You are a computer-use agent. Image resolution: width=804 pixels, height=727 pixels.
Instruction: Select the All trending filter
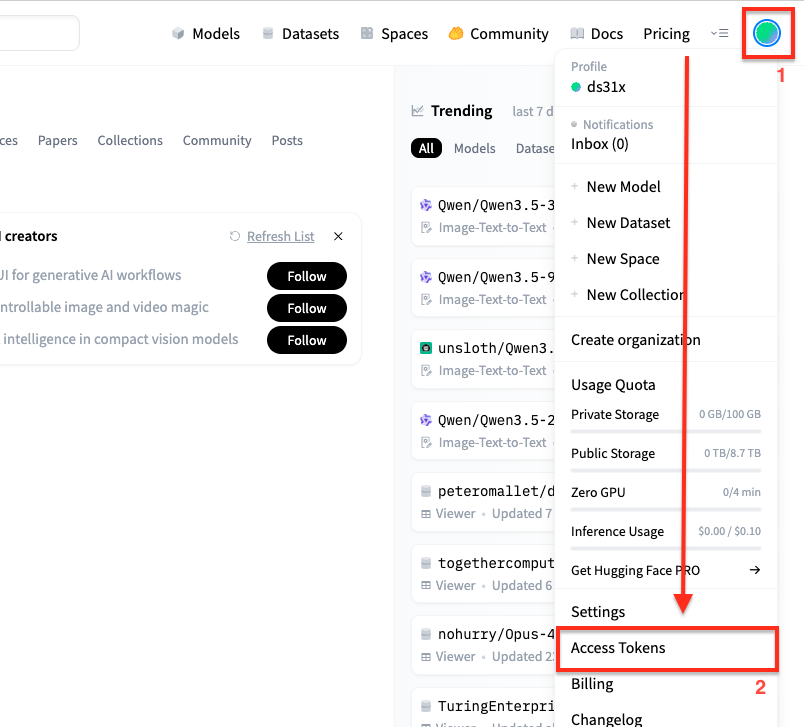(426, 148)
